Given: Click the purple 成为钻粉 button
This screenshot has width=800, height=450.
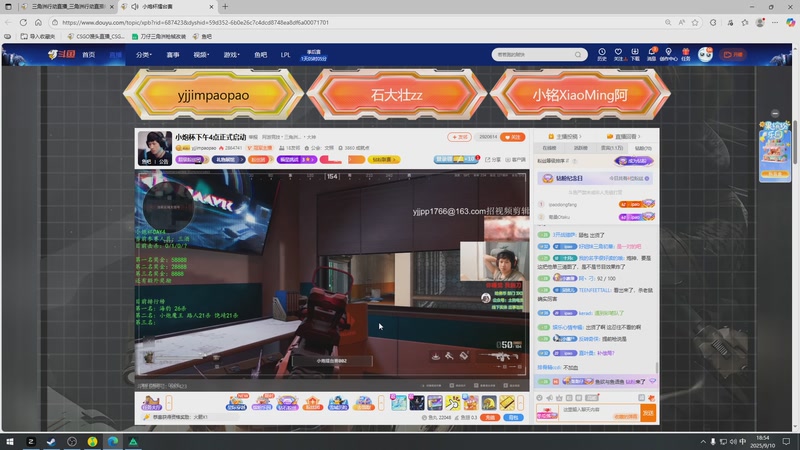Looking at the screenshot, I should (x=634, y=161).
